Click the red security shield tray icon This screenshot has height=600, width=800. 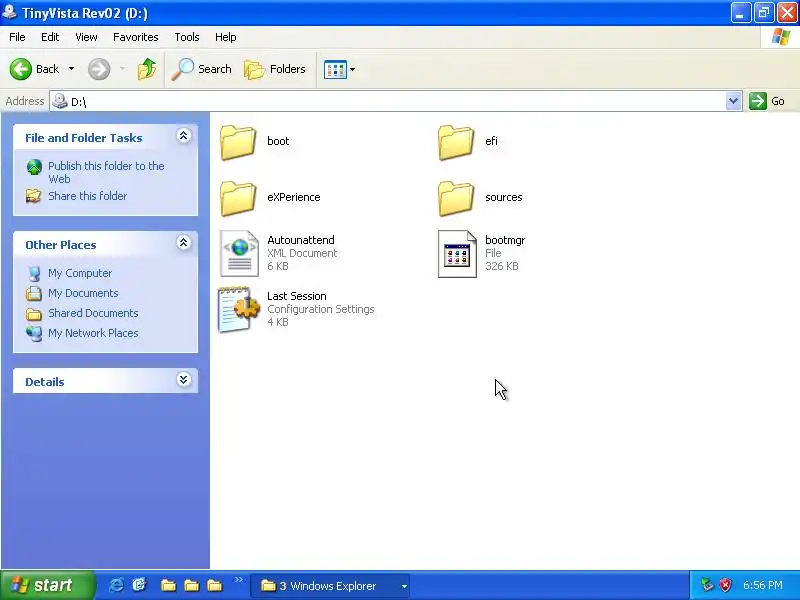pyautogui.click(x=725, y=585)
